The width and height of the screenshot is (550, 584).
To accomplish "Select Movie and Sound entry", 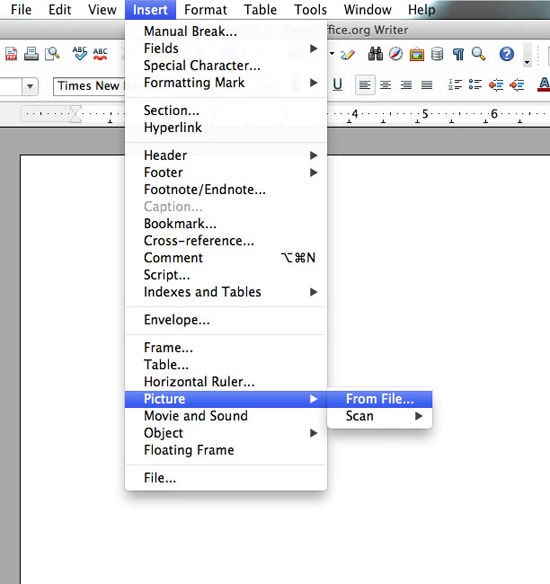I will [226, 416].
